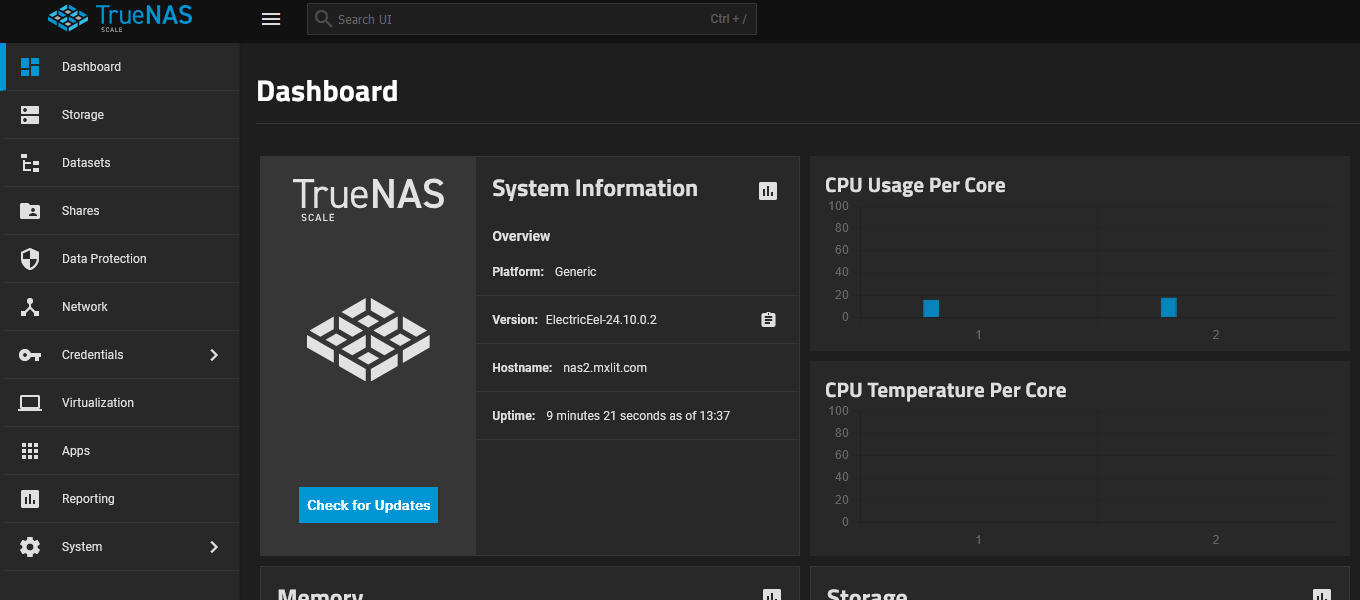1360x600 pixels.
Task: Copy the version using the clipboard icon
Action: point(768,319)
